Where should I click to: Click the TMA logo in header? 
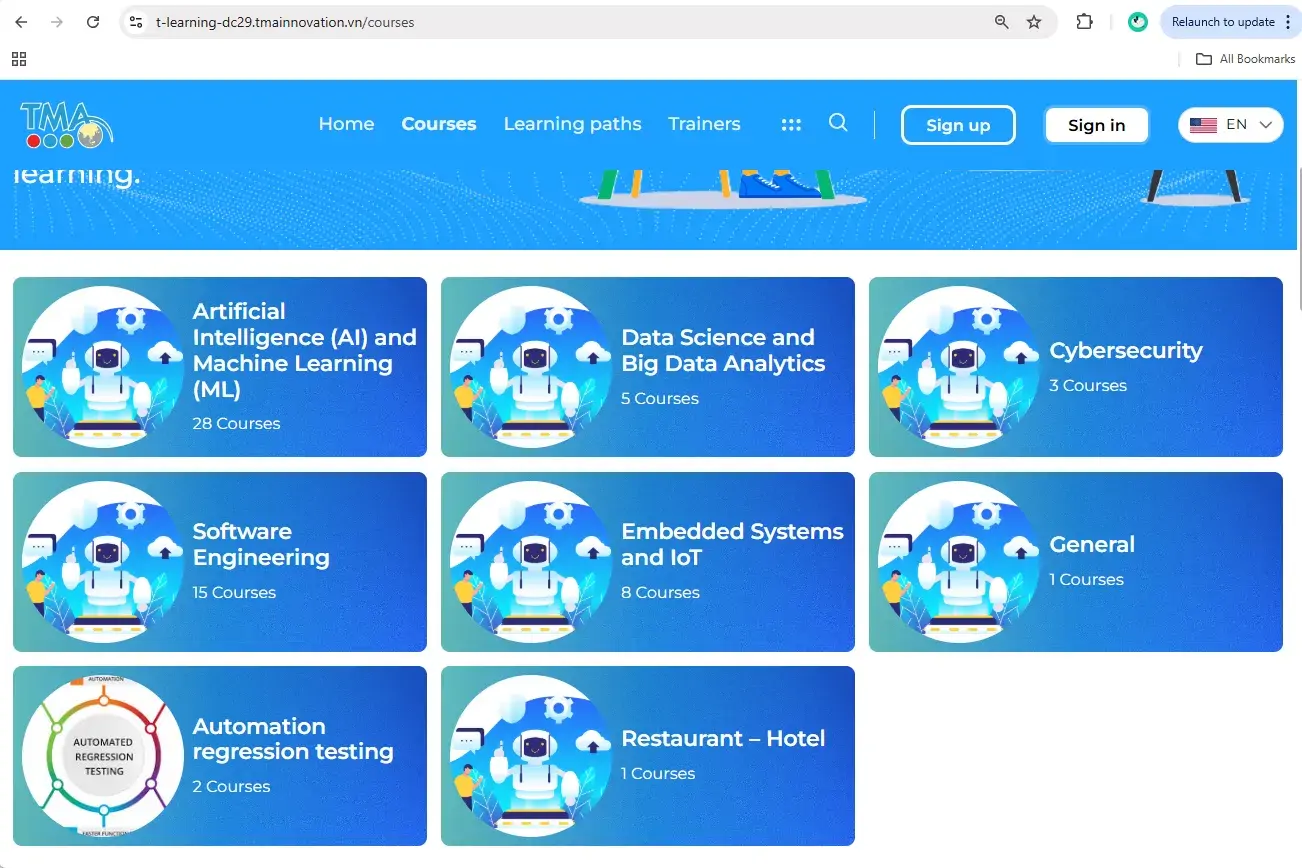tap(67, 125)
